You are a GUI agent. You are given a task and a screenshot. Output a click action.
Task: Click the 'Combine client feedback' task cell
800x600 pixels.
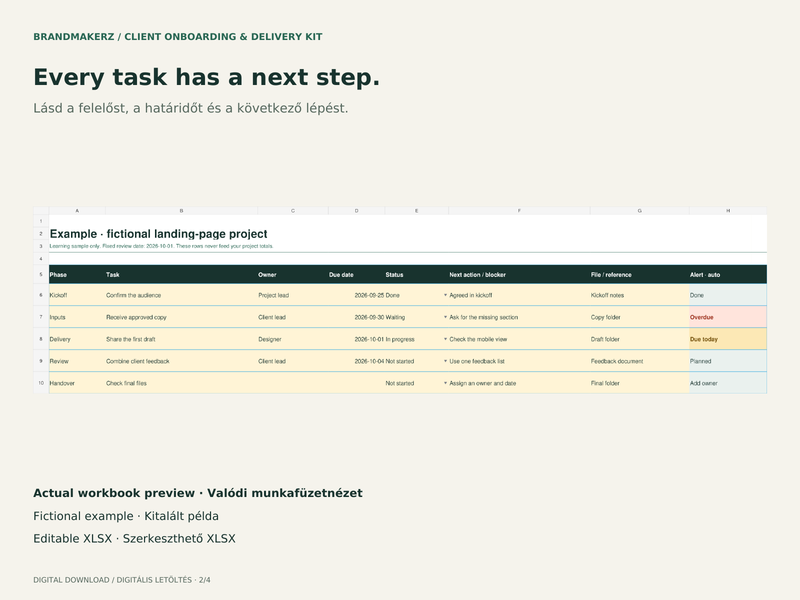(x=181, y=361)
